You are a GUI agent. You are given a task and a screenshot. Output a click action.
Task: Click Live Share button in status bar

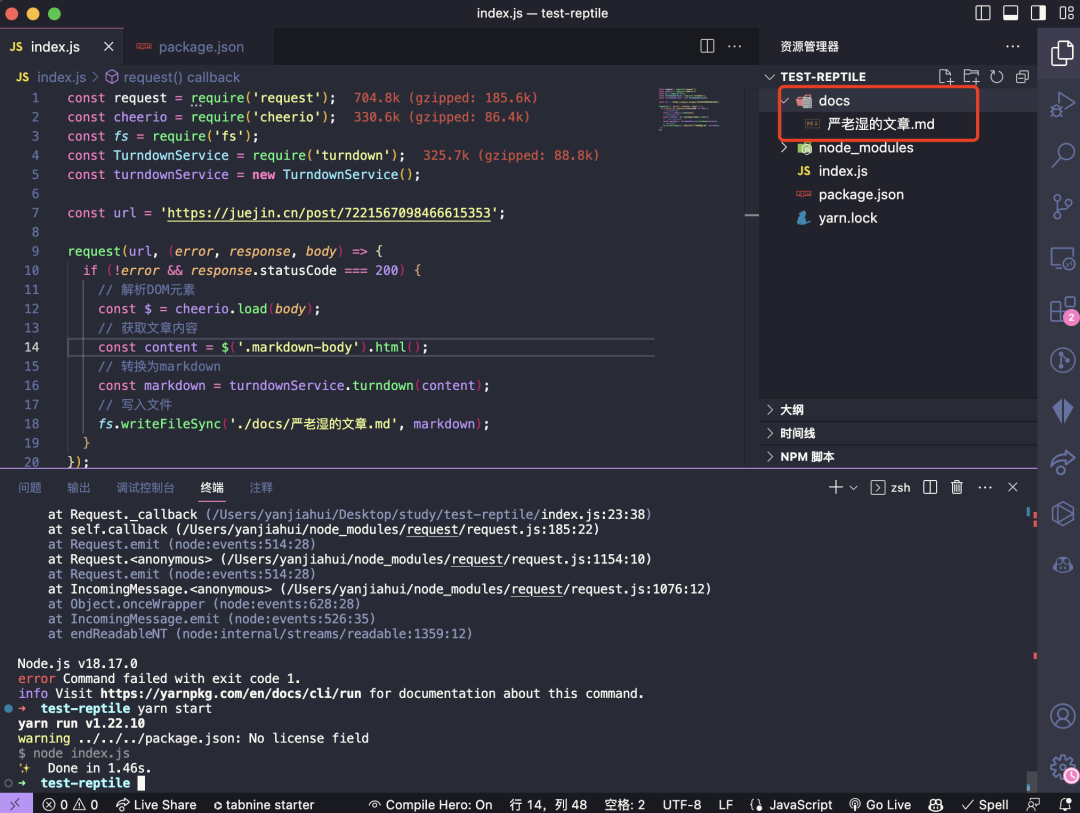[156, 804]
